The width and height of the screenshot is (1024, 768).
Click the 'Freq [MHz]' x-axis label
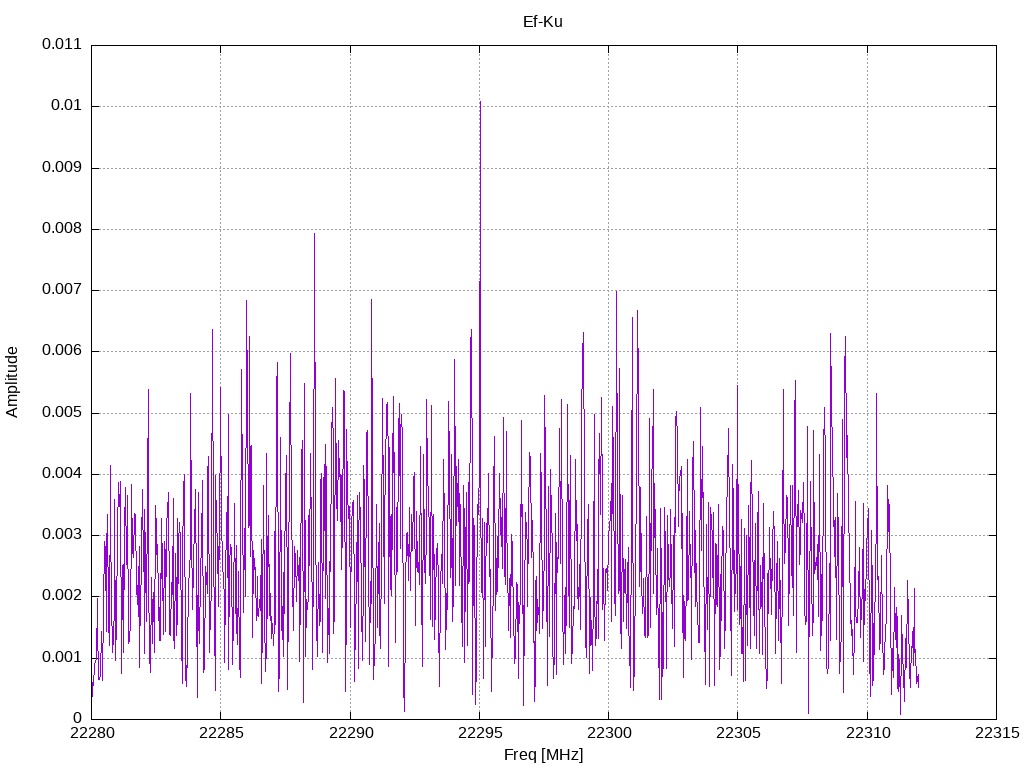(543, 755)
